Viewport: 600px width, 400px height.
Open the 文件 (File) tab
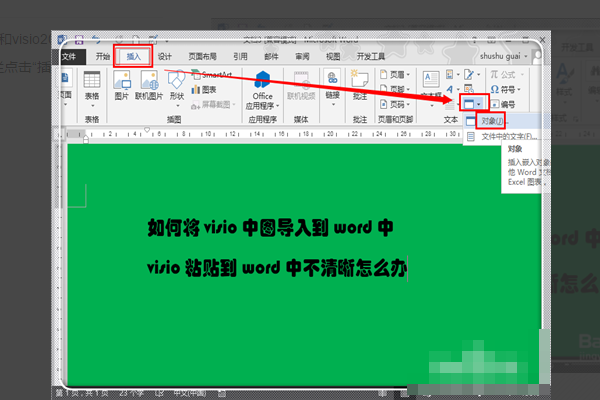coord(70,57)
